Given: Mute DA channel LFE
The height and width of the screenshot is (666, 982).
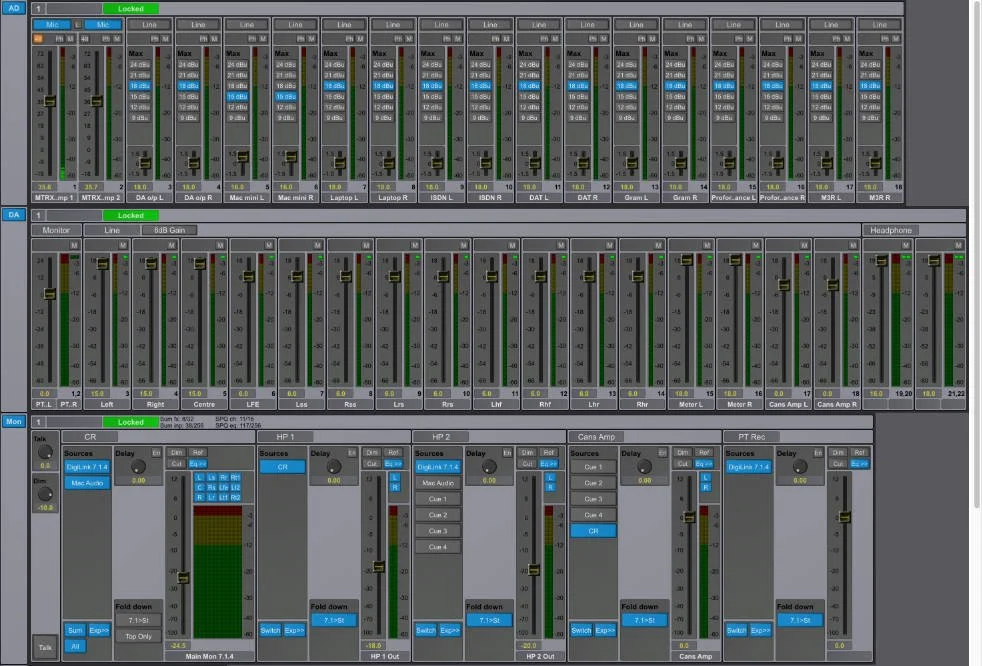Looking at the screenshot, I should click(269, 245).
